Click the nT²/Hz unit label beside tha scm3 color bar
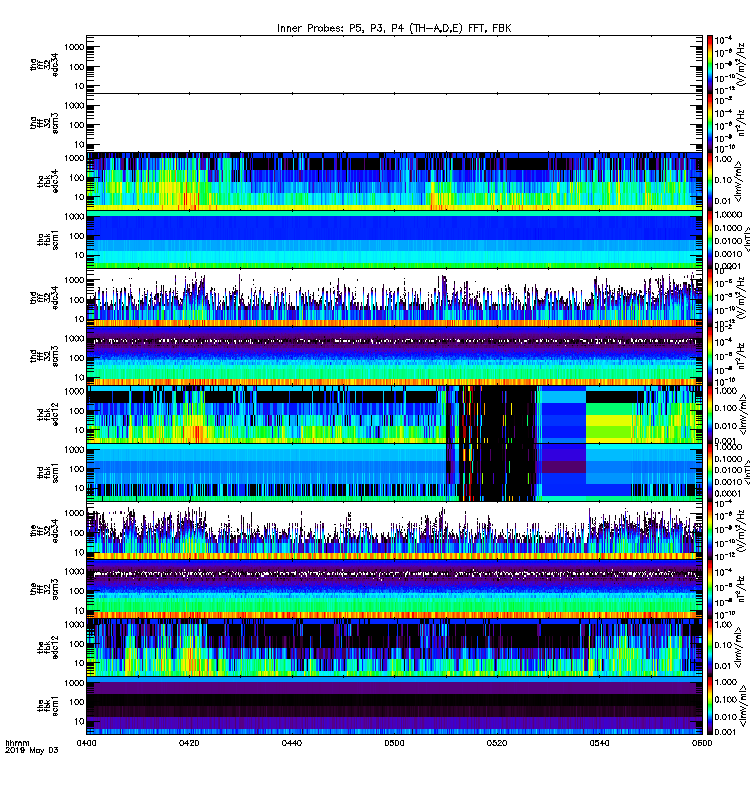The image size is (750, 800). tap(741, 122)
